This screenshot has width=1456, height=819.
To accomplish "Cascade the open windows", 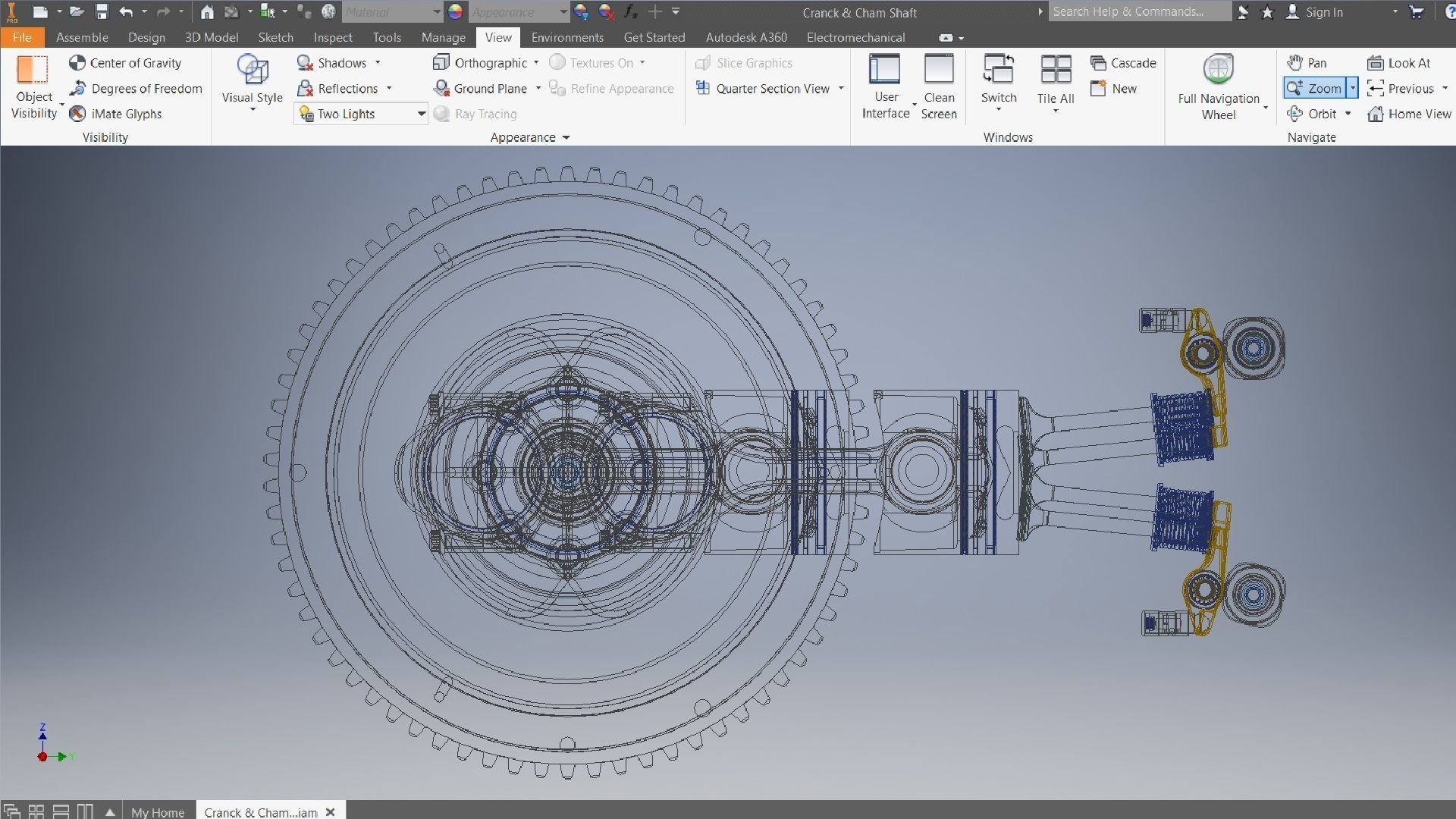I will pyautogui.click(x=1123, y=63).
